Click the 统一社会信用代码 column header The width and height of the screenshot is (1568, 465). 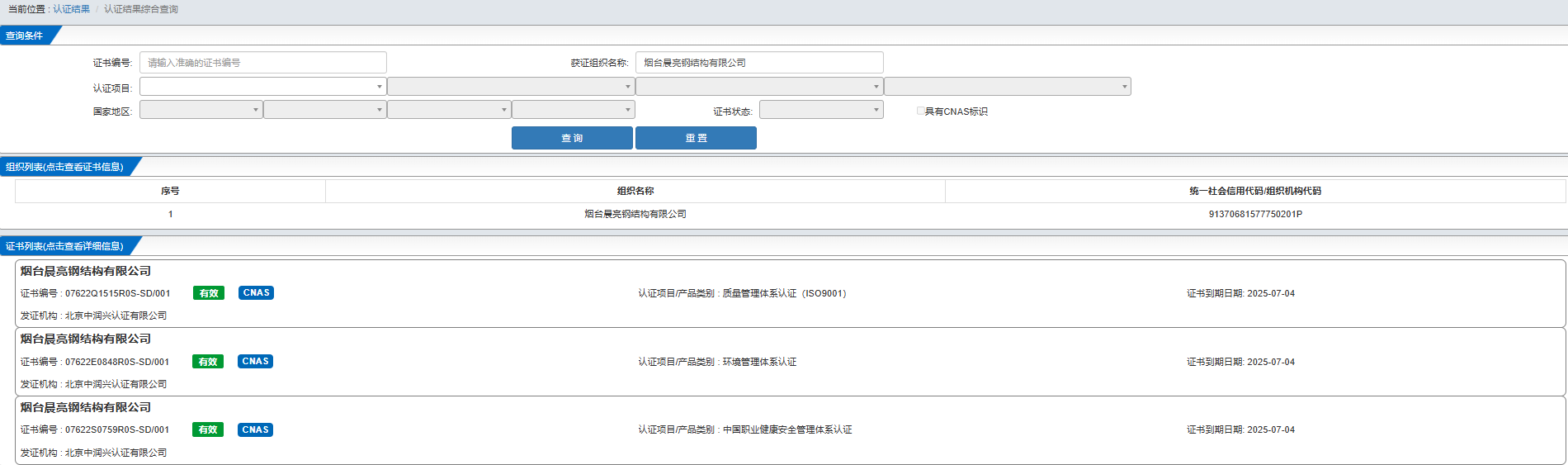(1255, 191)
